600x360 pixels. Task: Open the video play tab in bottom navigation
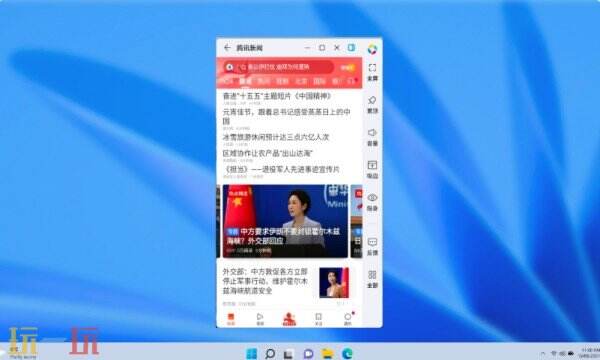(x=260, y=319)
